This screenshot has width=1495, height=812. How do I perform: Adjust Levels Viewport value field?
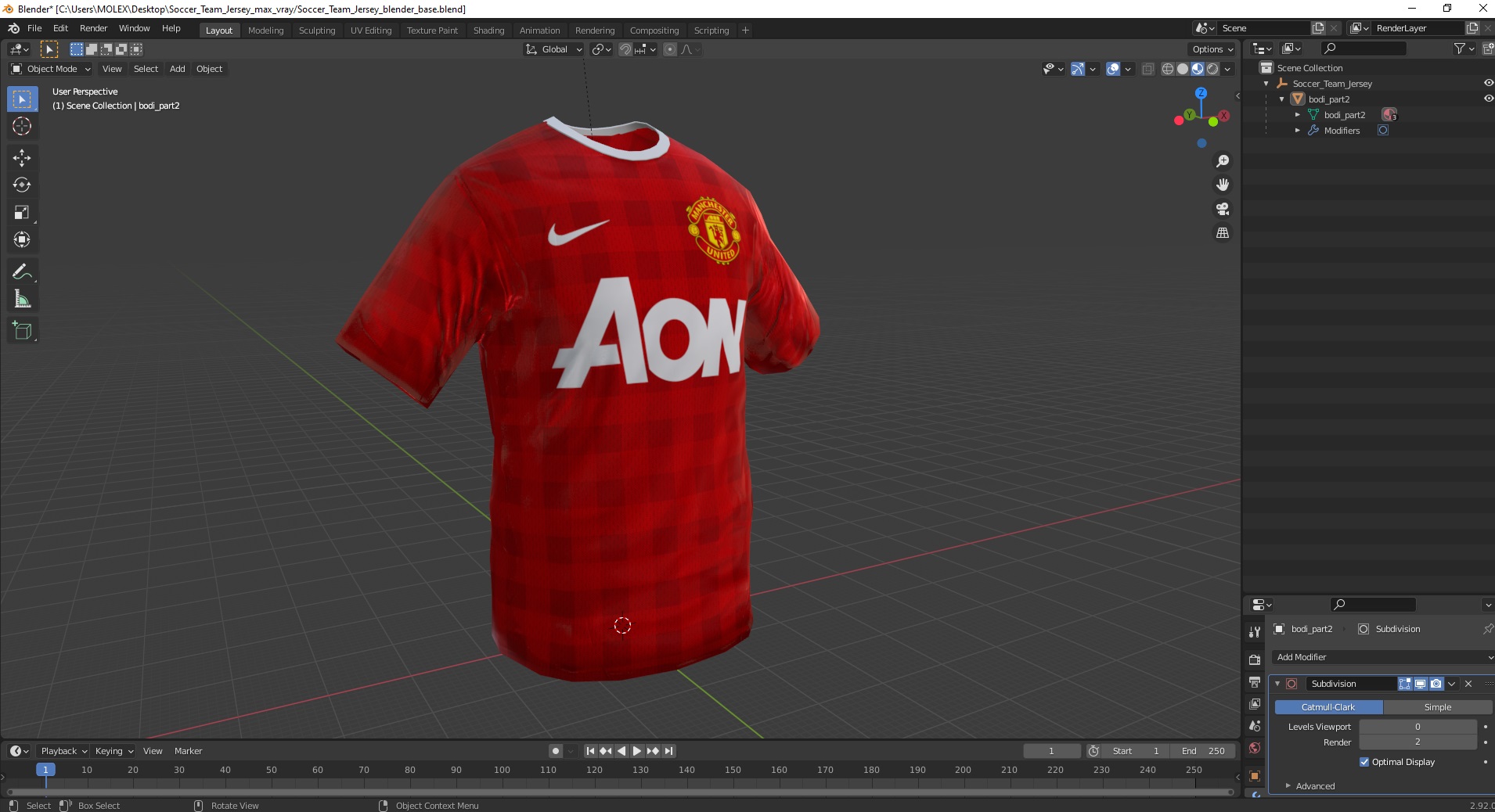tap(1418, 727)
